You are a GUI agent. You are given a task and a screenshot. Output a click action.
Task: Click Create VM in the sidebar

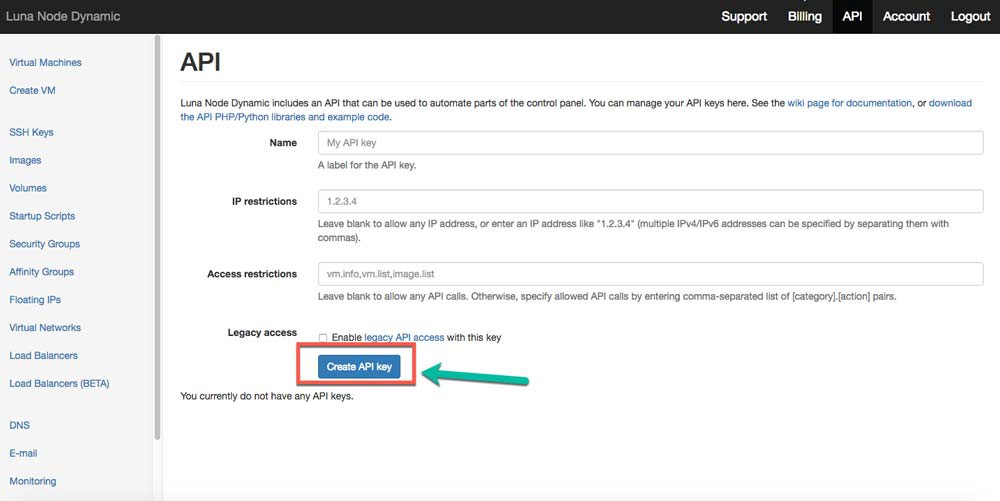pyautogui.click(x=31, y=91)
